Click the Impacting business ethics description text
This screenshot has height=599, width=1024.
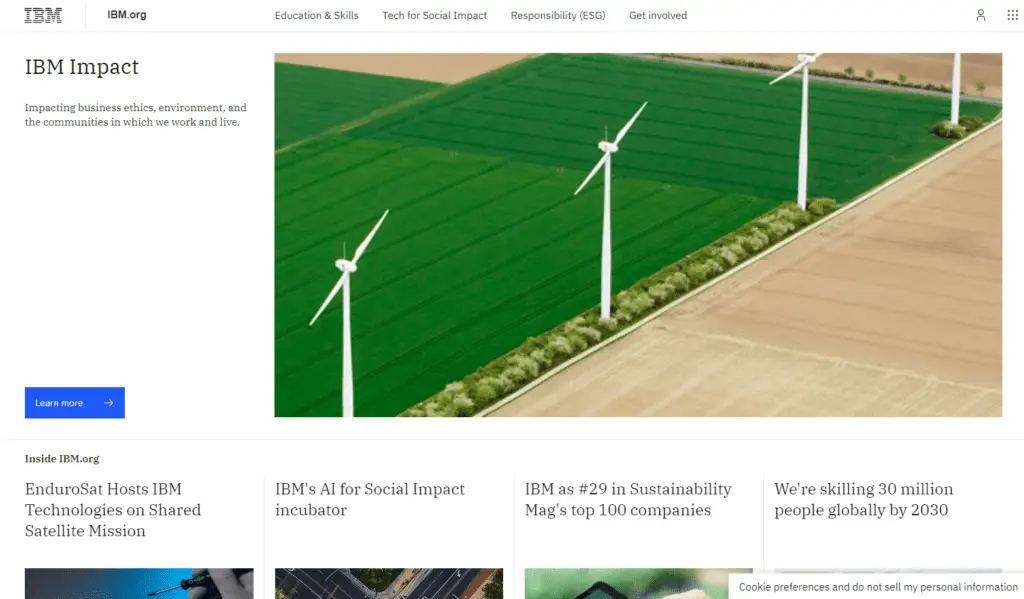coord(136,114)
